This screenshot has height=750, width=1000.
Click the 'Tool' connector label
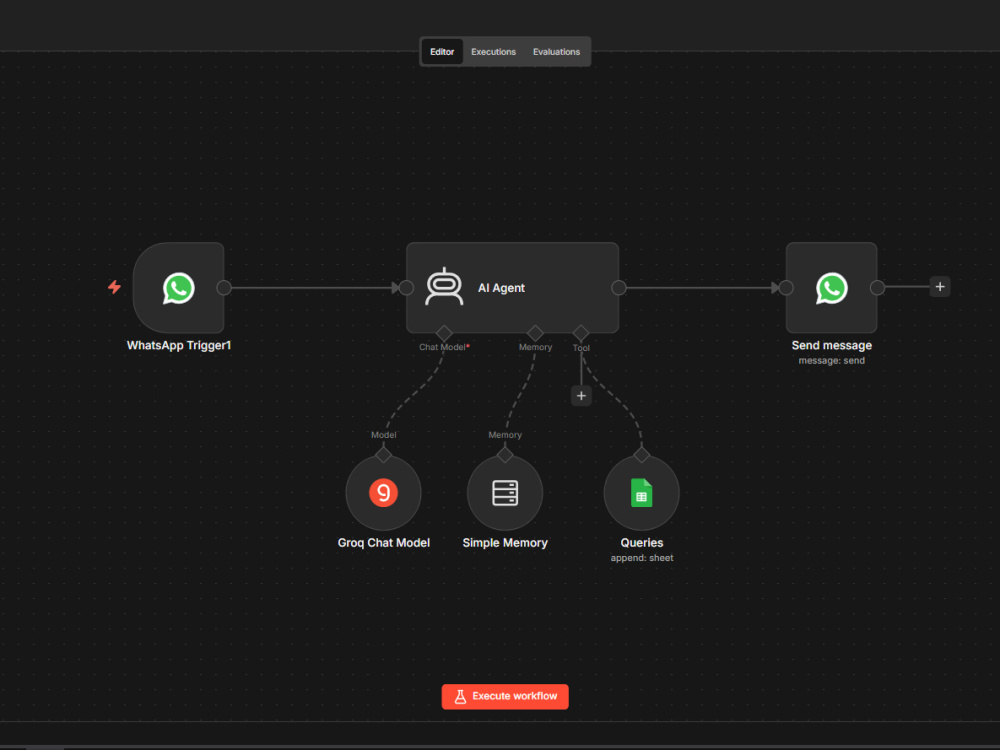tap(581, 348)
